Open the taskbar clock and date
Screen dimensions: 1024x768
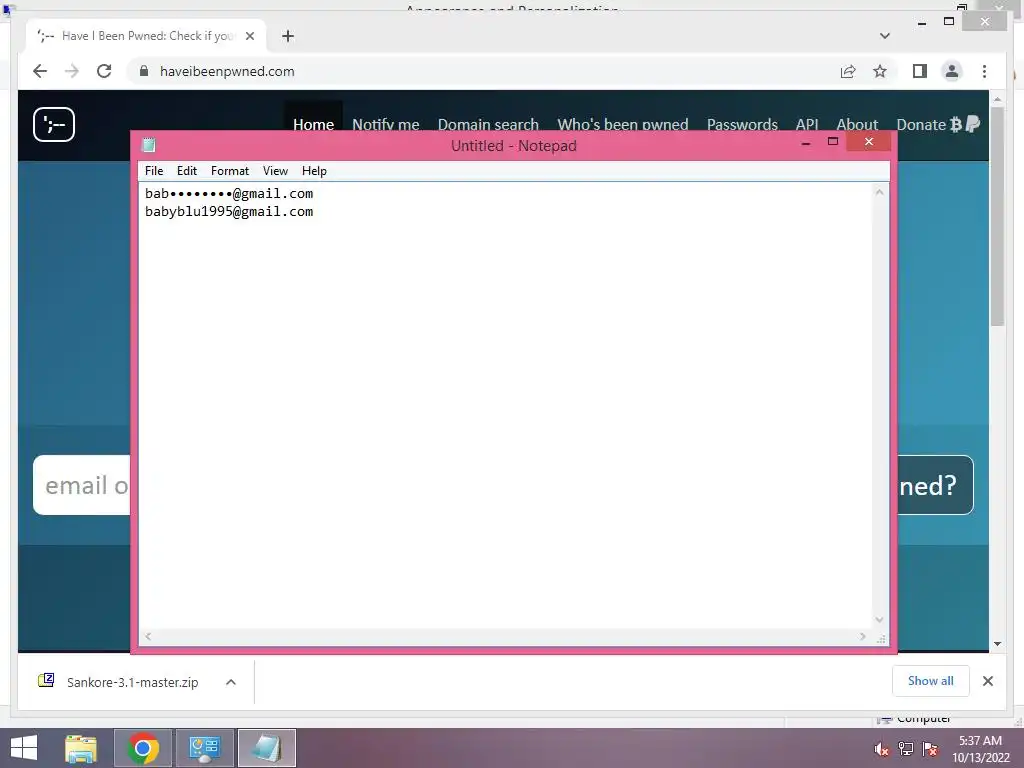980,749
